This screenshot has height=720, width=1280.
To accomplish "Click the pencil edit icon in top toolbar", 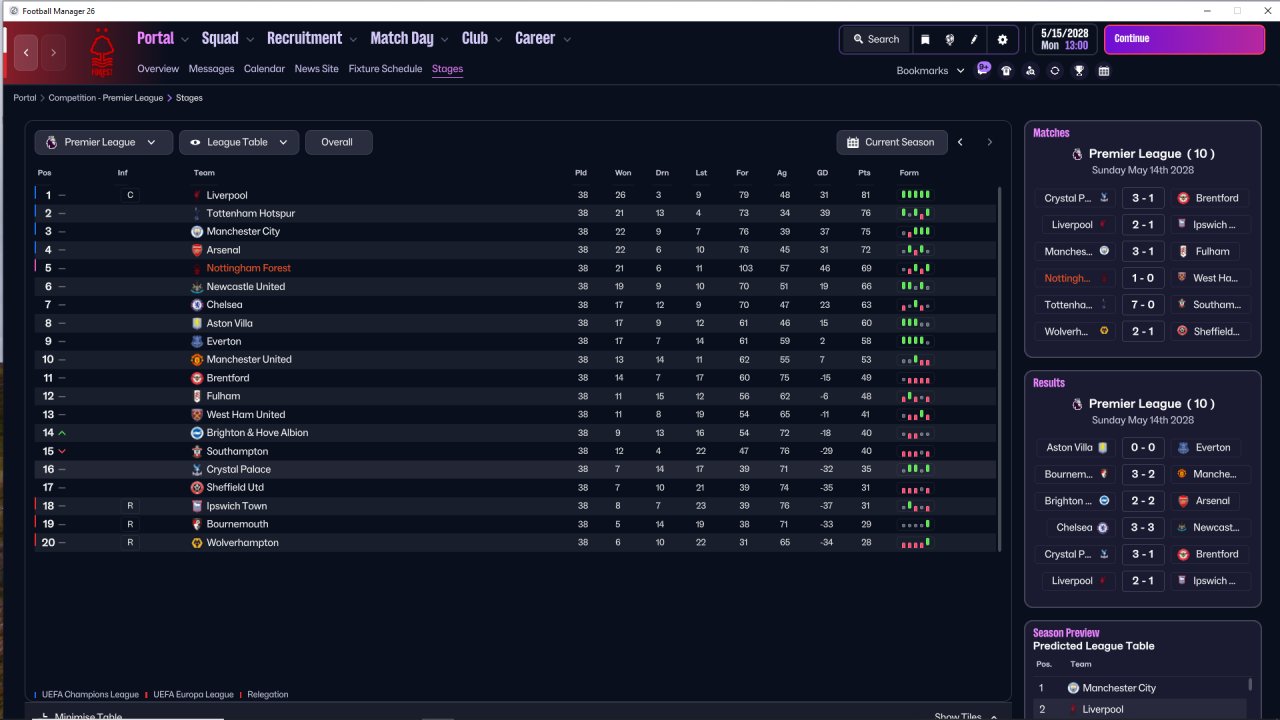I will click(x=974, y=39).
